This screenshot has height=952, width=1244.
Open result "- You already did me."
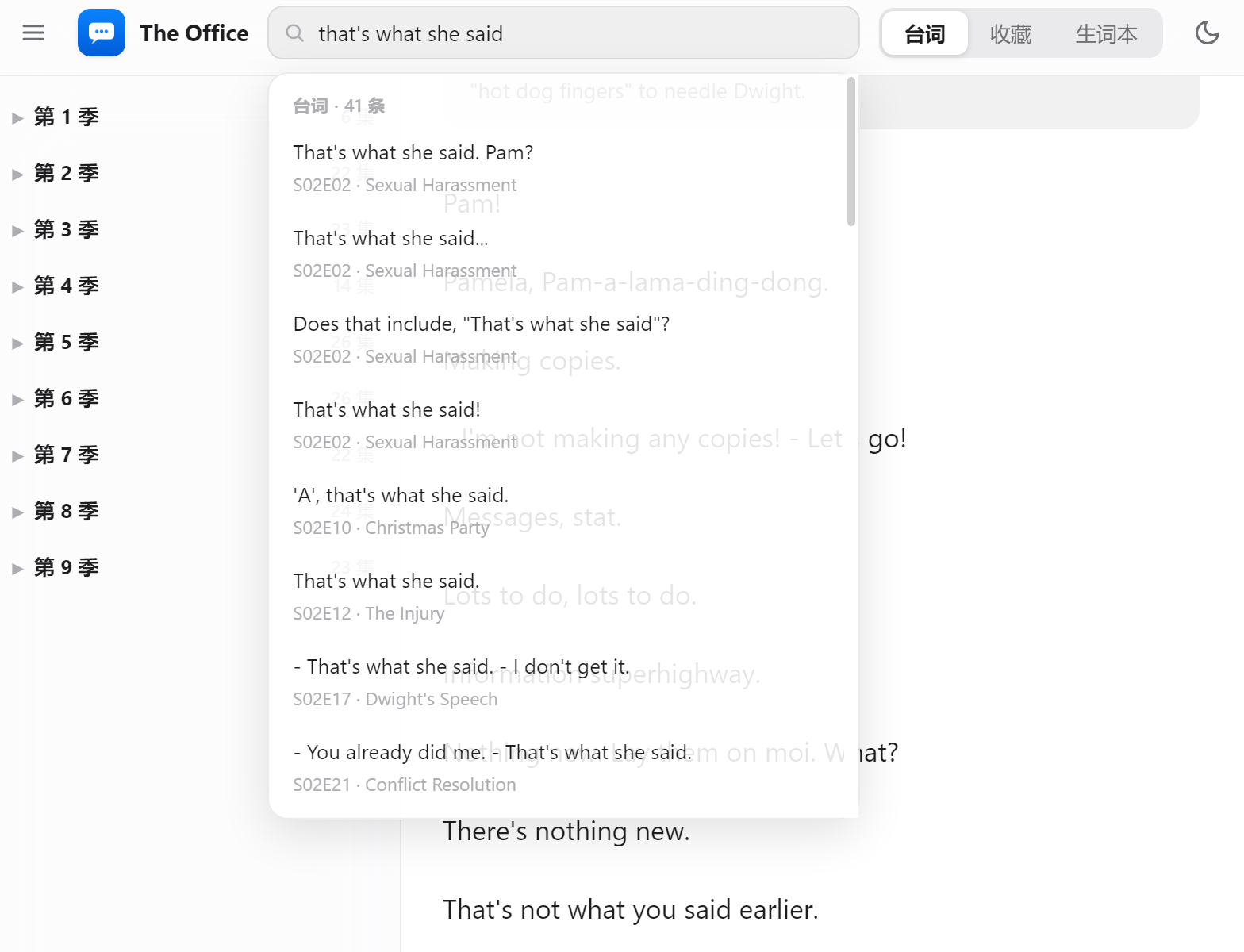pyautogui.click(x=559, y=768)
